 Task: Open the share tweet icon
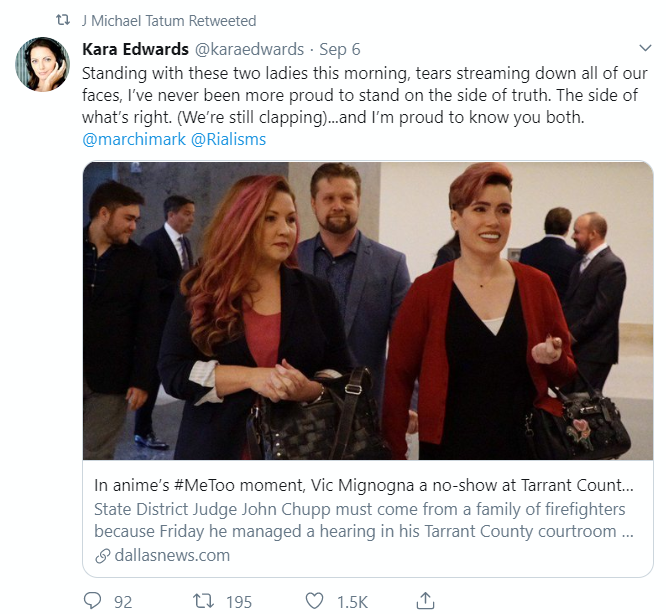(x=425, y=600)
